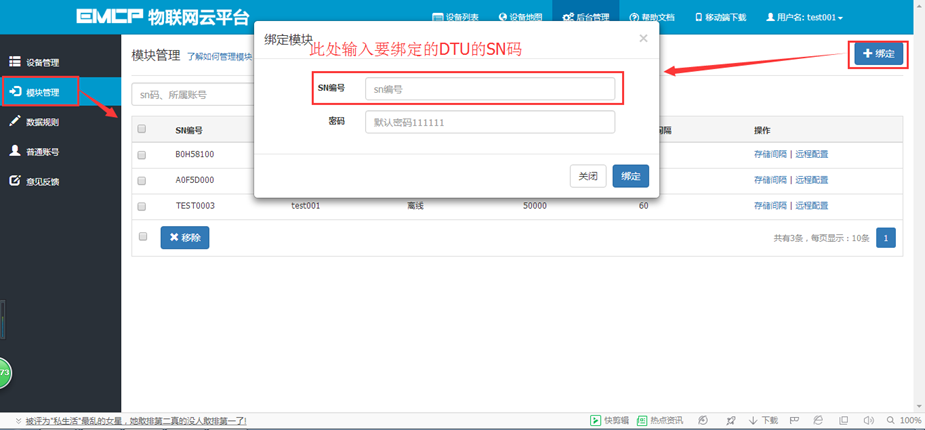925x430 pixels.
Task: Open the 帮助文档 menu item
Action: tap(652, 18)
